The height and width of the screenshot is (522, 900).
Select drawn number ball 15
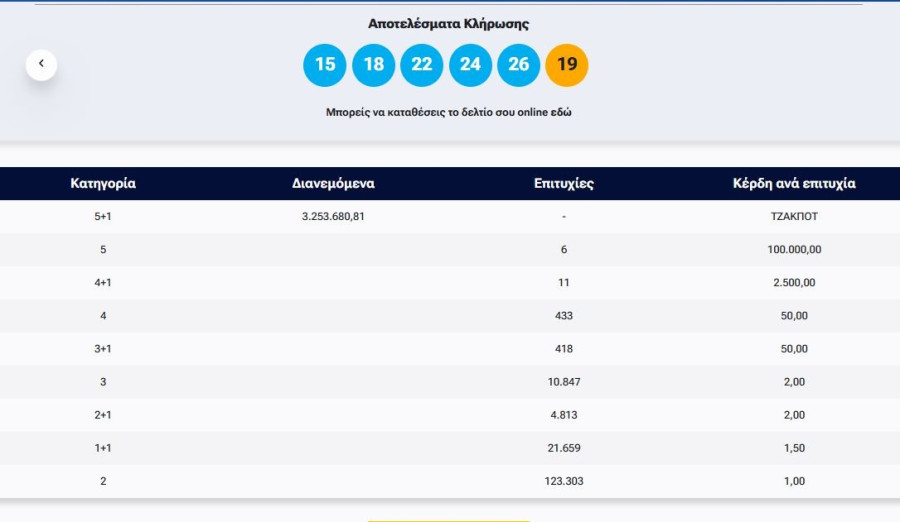(325, 65)
